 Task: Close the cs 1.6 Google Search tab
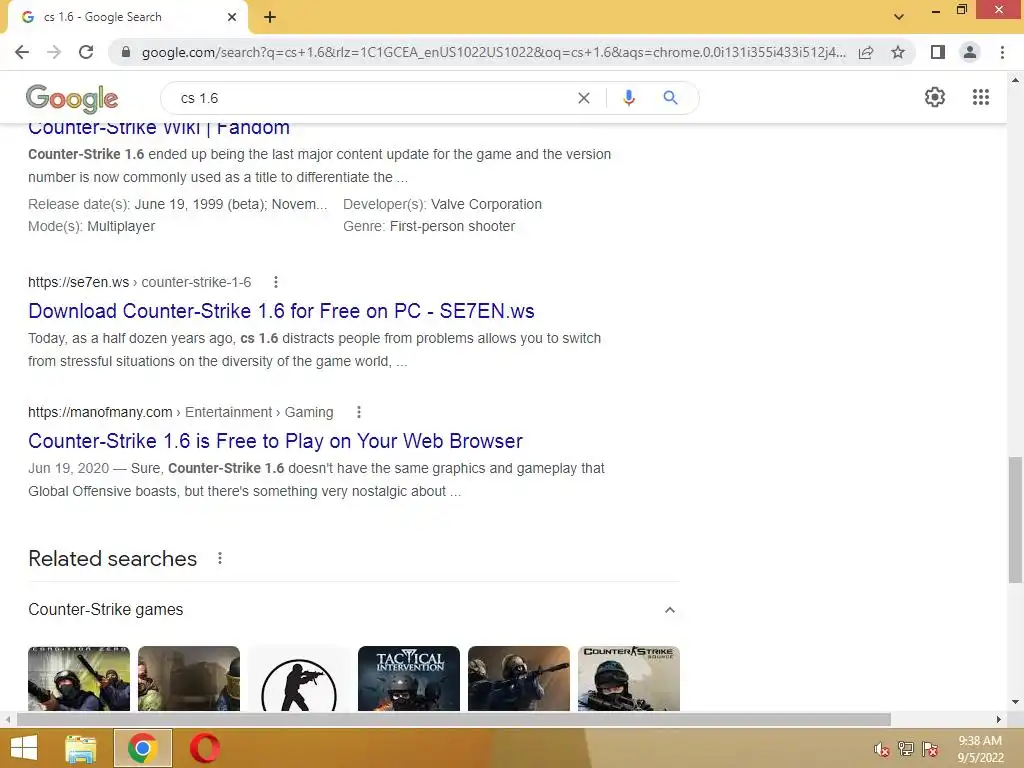[232, 17]
